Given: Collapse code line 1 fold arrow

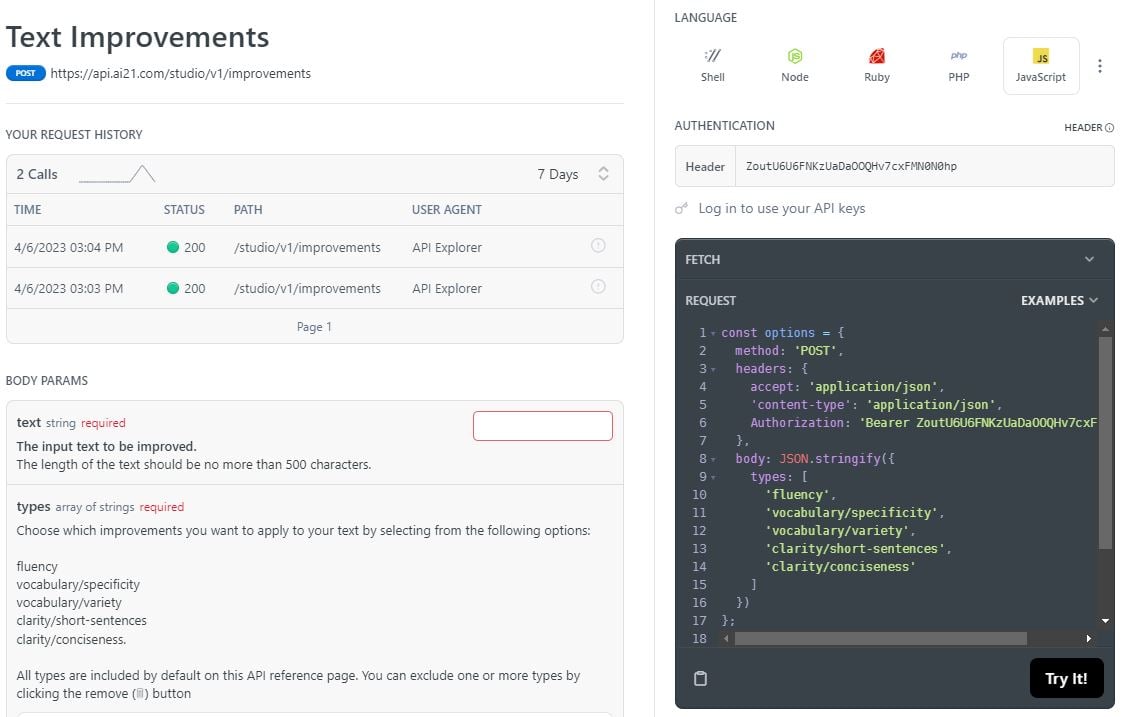Looking at the screenshot, I should [x=712, y=333].
